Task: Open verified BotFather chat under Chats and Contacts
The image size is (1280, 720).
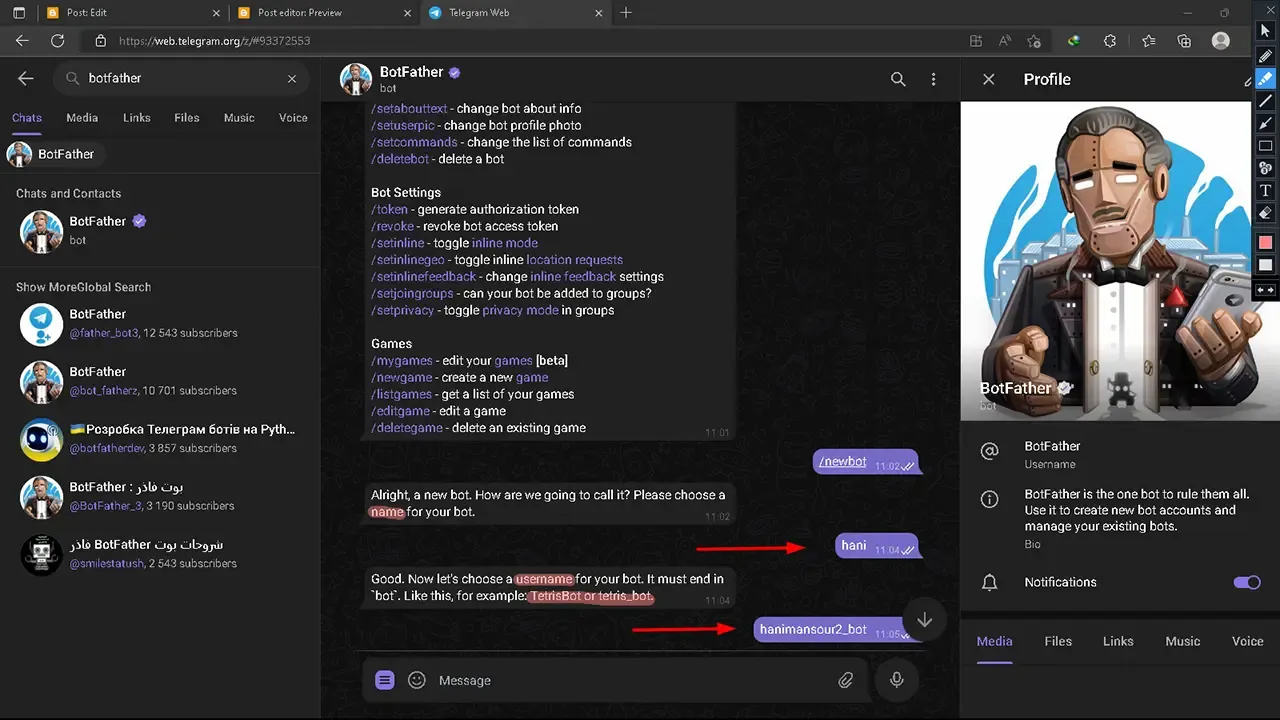Action: coord(160,230)
